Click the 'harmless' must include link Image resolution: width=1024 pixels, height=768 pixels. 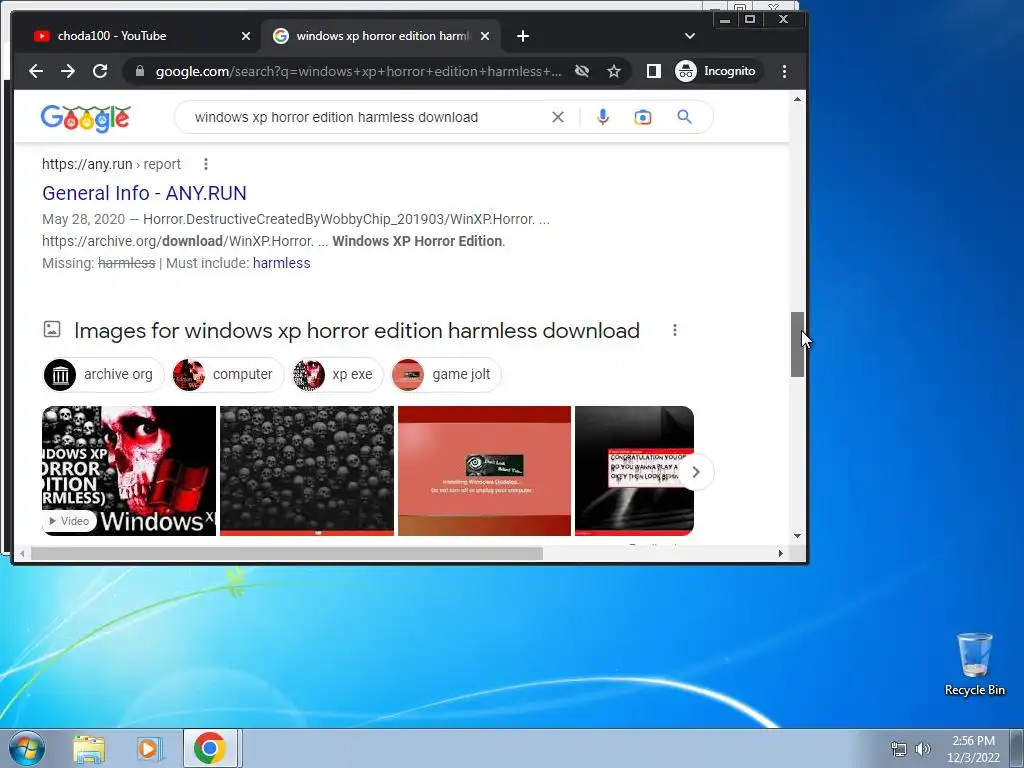coord(281,263)
